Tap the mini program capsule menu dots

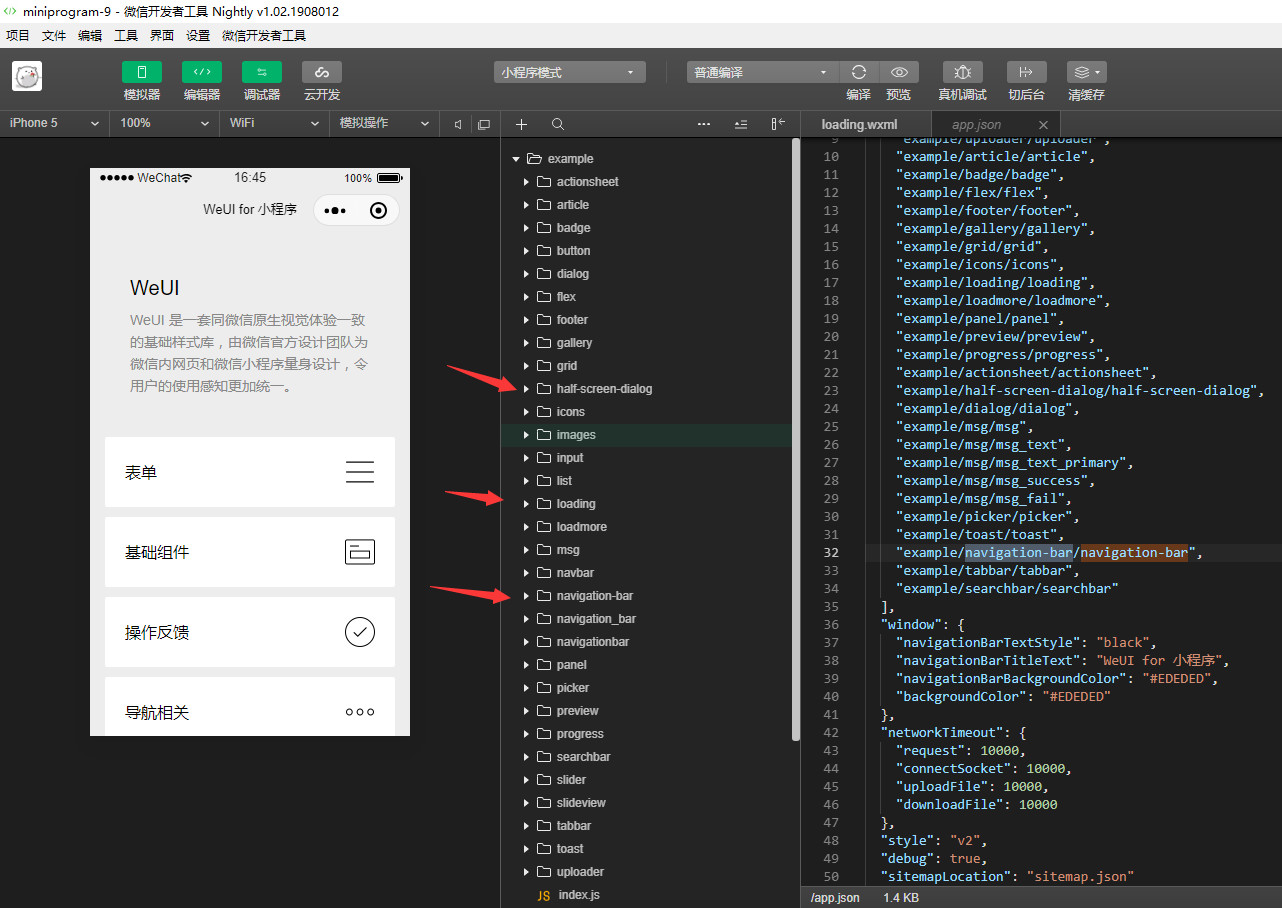335,211
